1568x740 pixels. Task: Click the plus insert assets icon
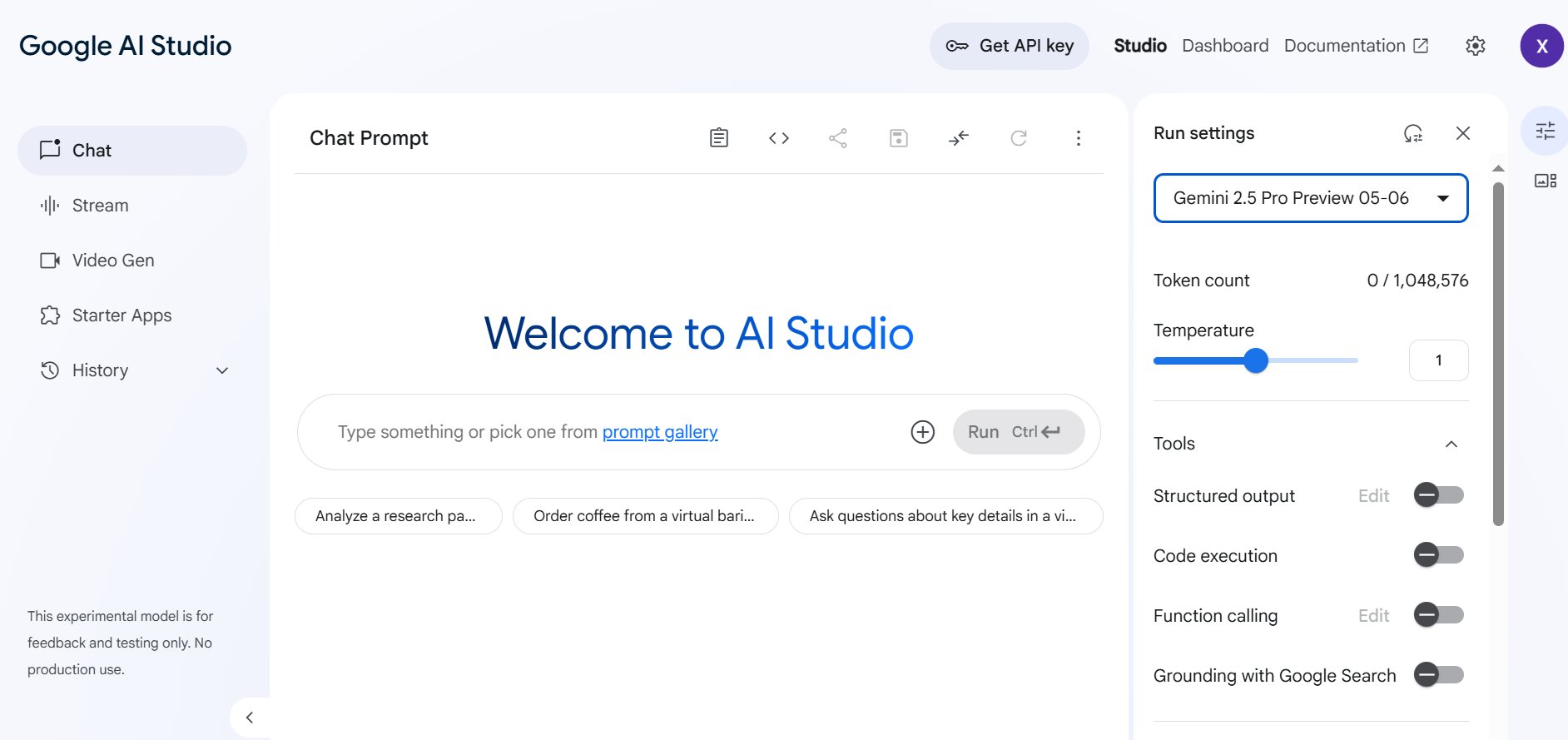coord(923,432)
